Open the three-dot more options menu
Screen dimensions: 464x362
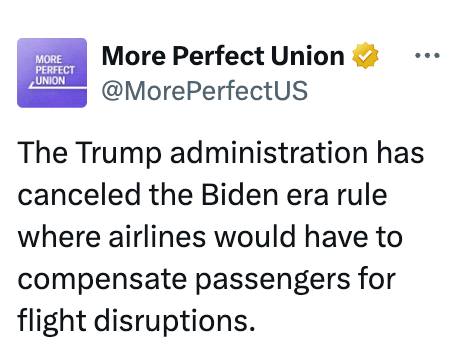click(427, 55)
